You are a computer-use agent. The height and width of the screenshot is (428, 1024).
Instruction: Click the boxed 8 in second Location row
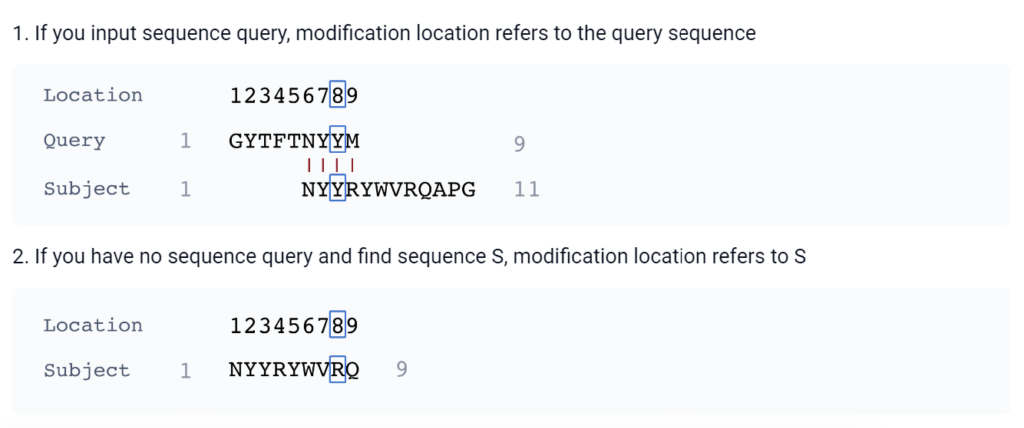pos(338,325)
